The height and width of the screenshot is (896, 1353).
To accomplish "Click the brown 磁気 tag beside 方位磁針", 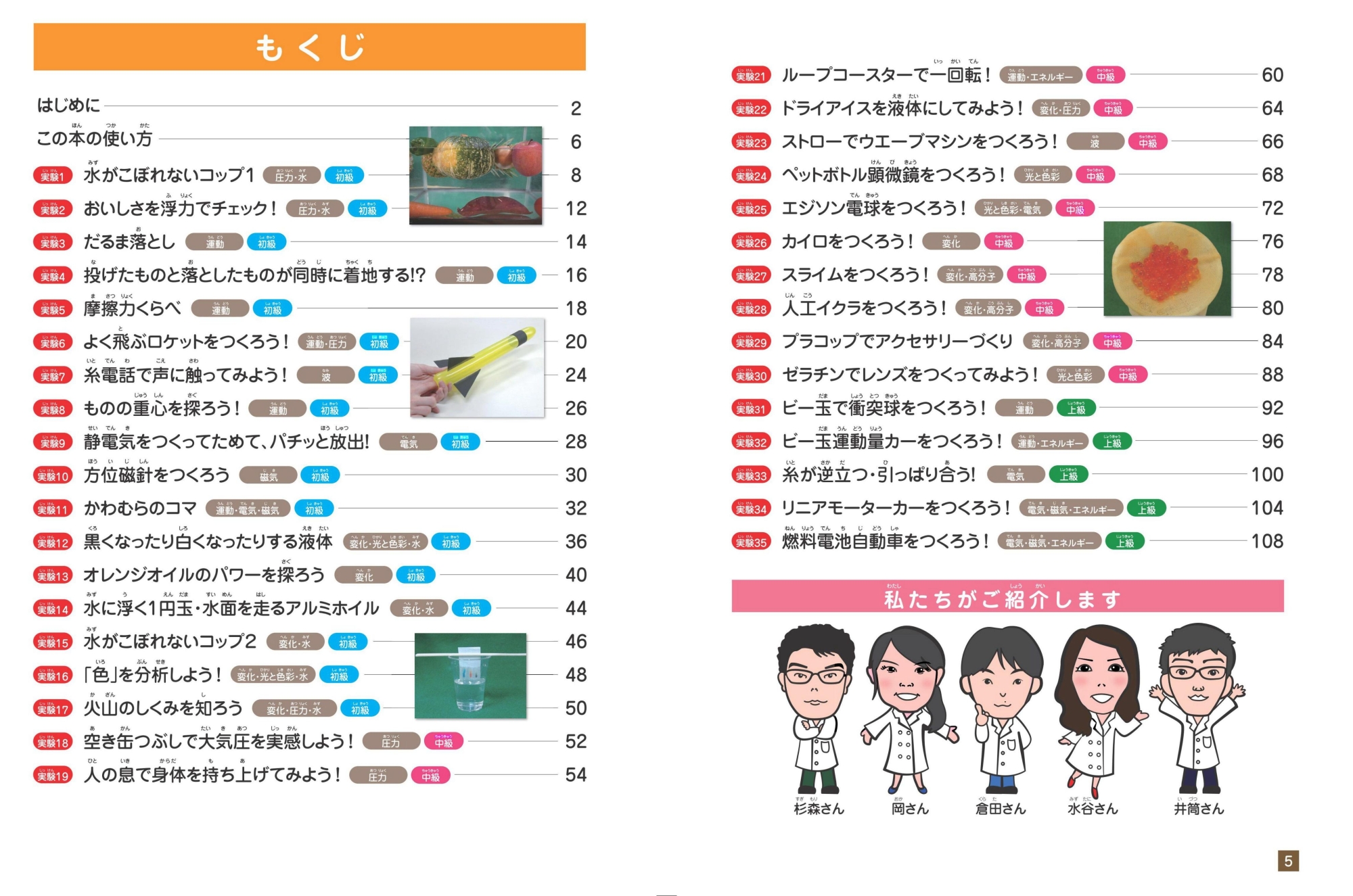I will click(x=269, y=475).
